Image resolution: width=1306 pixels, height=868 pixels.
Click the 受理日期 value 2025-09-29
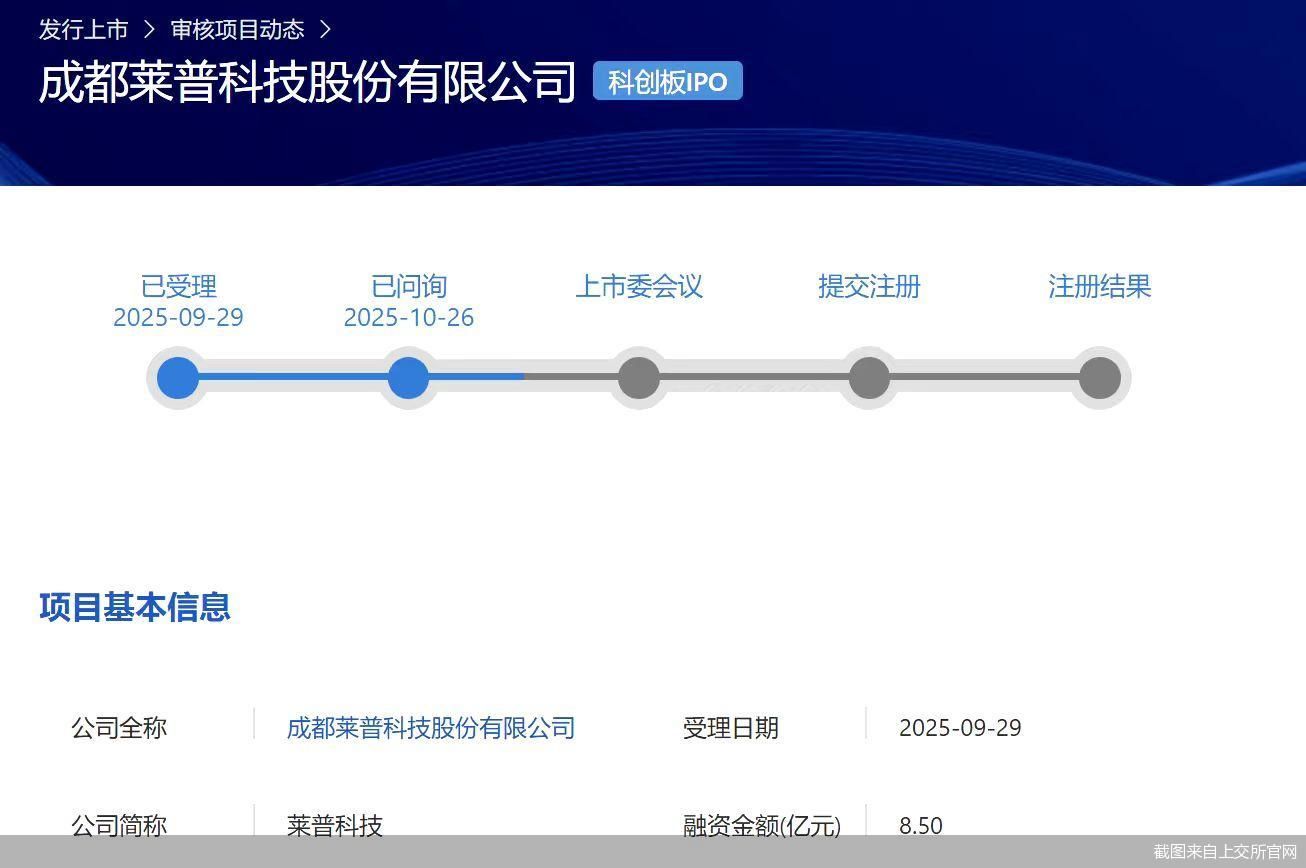960,728
